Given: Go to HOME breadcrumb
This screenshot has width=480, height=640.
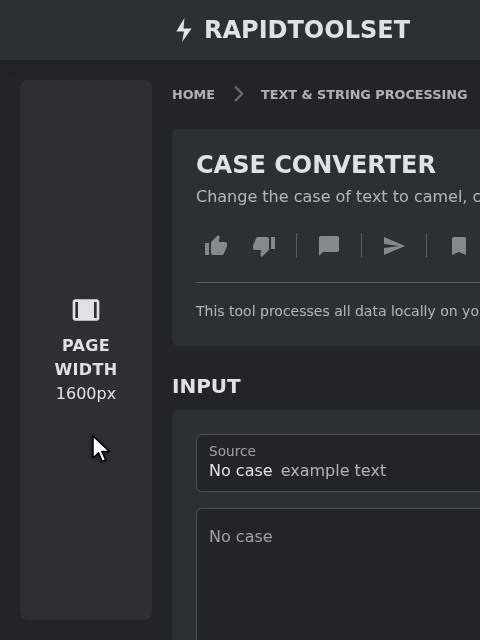Looking at the screenshot, I should 193,94.
